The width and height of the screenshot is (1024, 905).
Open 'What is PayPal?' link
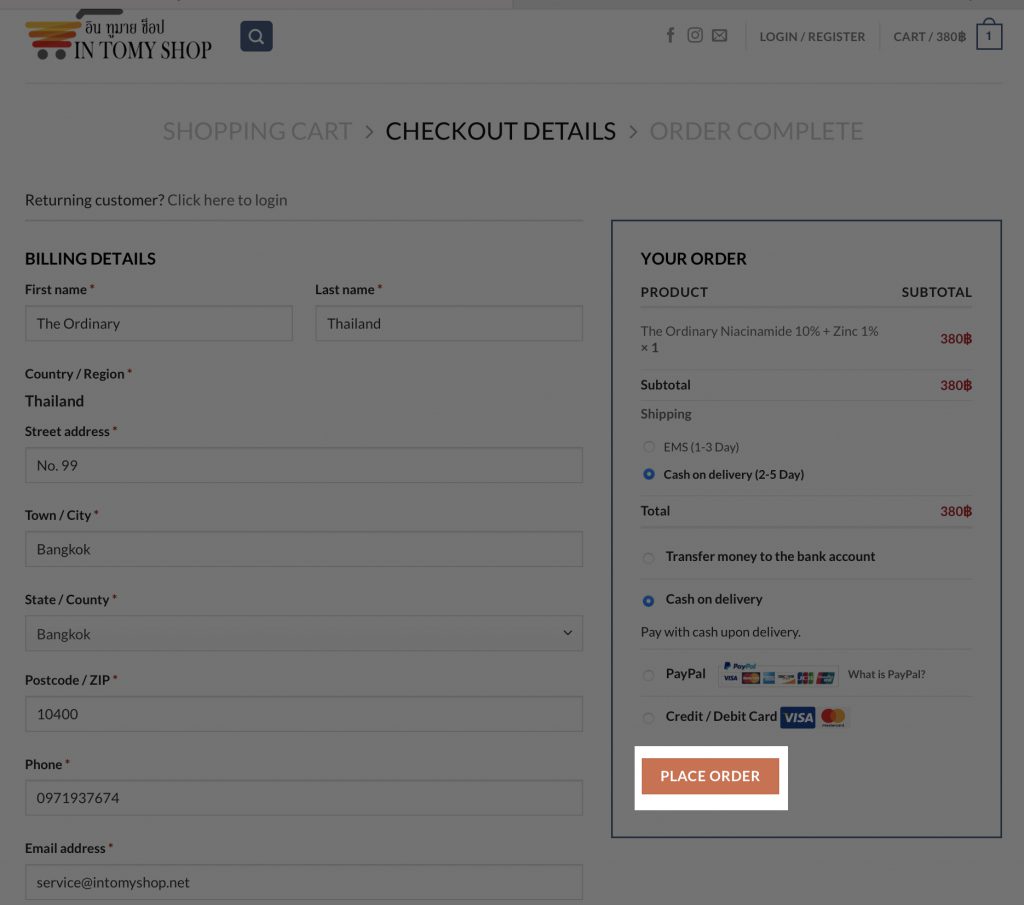pos(886,674)
